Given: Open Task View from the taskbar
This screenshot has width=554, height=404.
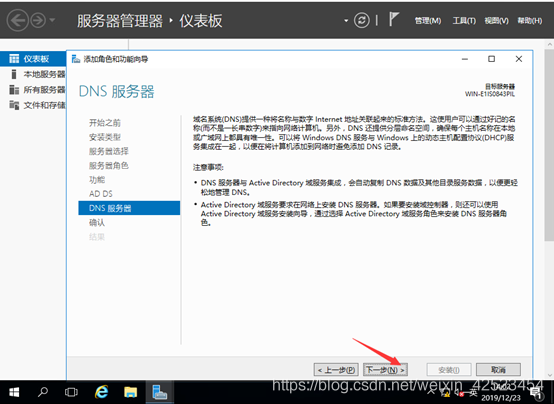Looking at the screenshot, I should coord(71,392).
